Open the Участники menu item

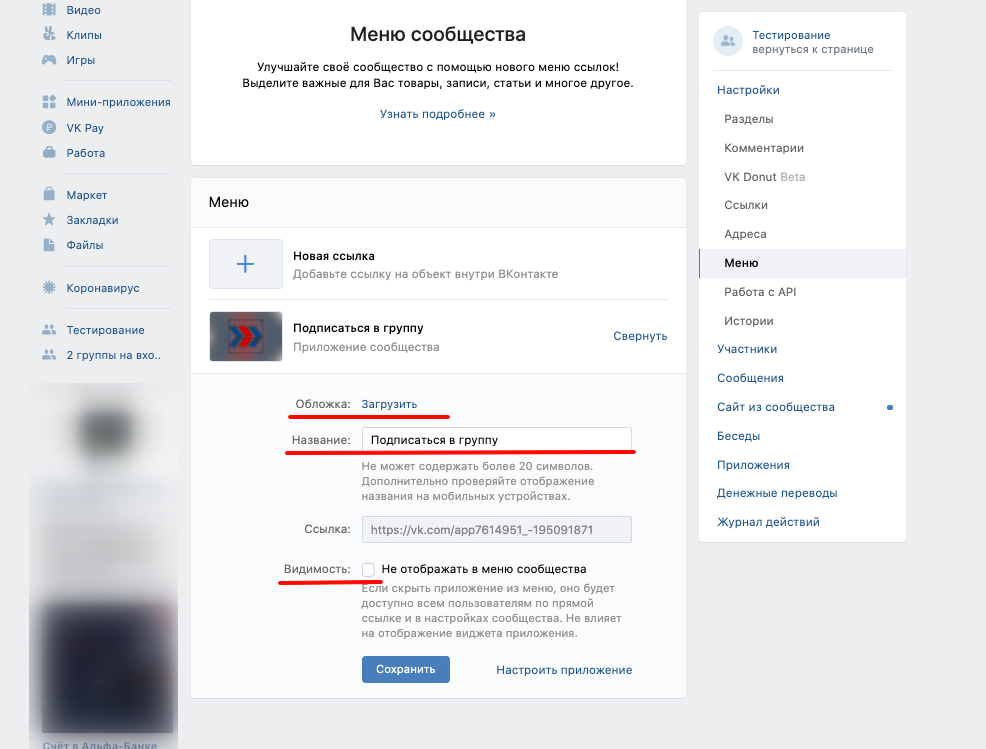746,349
